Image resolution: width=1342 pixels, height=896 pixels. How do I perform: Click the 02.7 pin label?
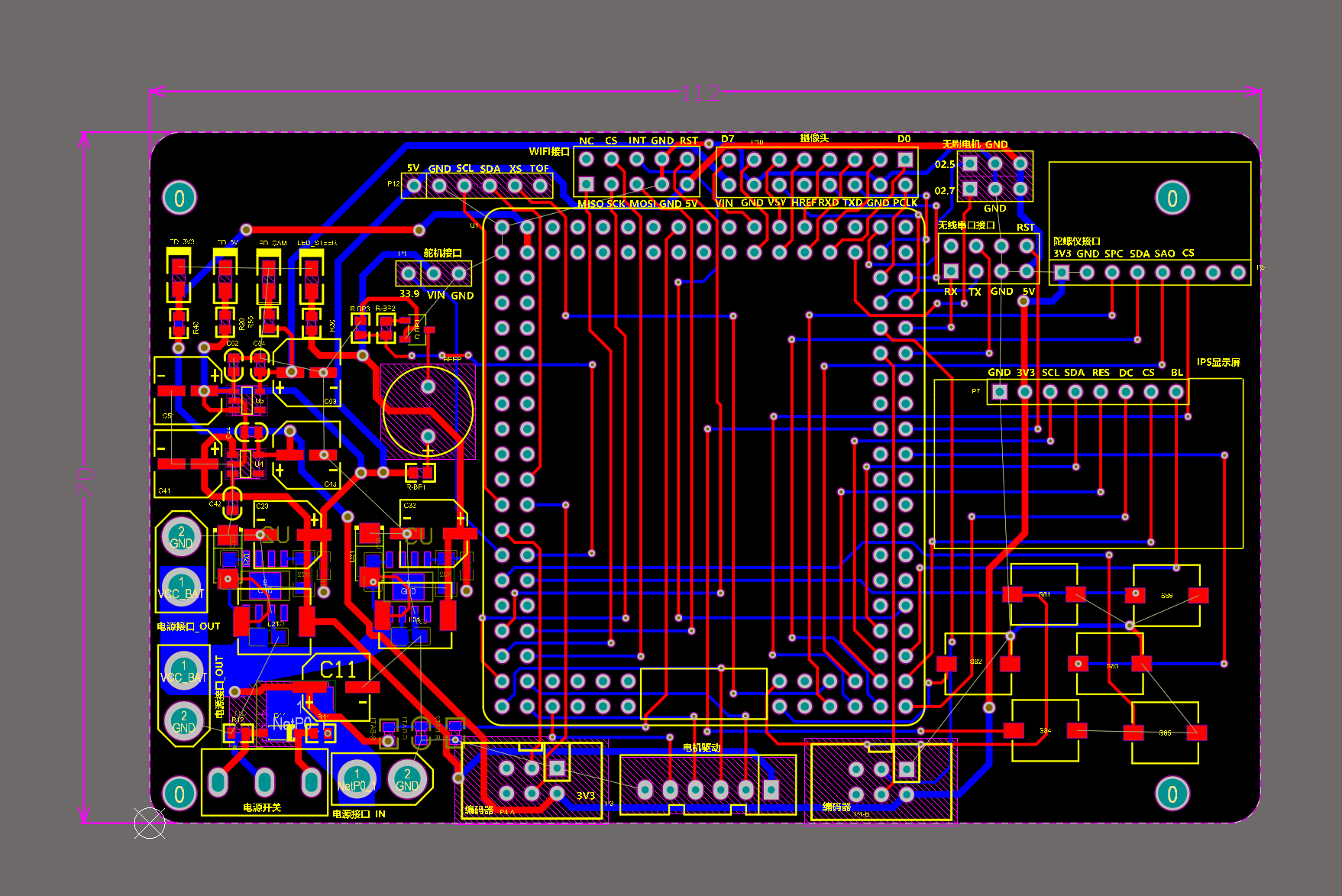[945, 191]
